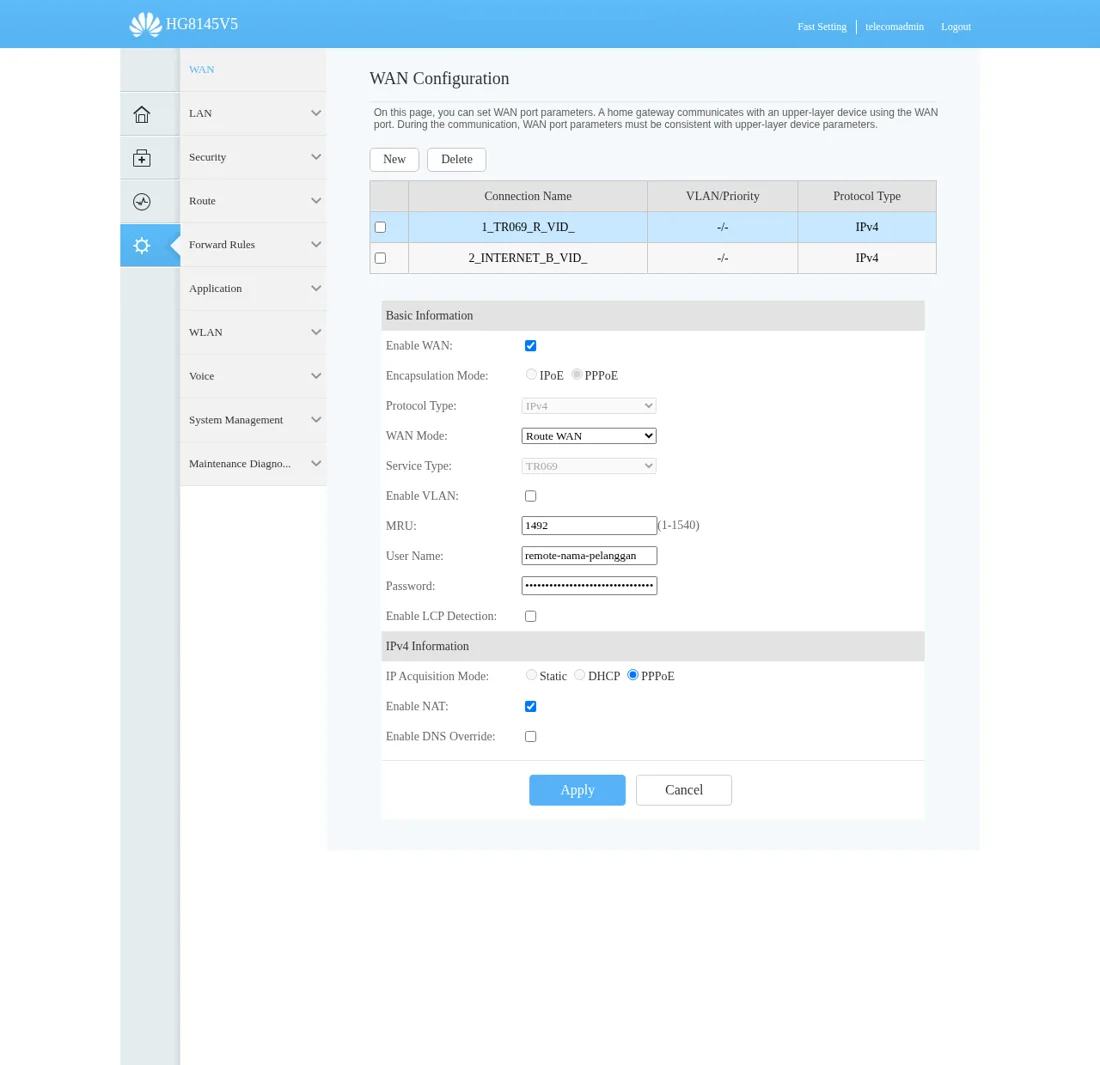Screen dimensions: 1100x1065
Task: Expand the Route menu section
Action: 253,201
